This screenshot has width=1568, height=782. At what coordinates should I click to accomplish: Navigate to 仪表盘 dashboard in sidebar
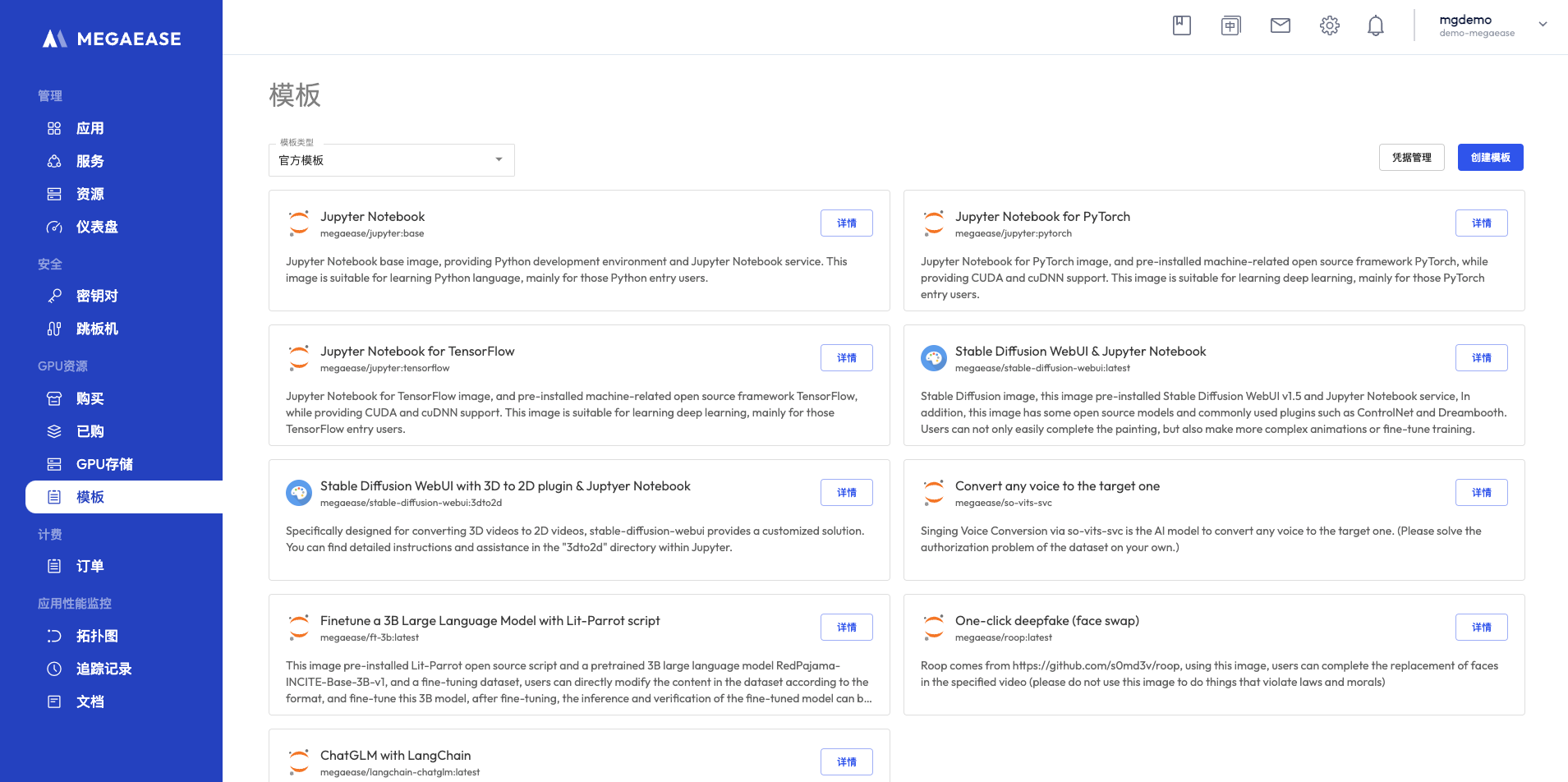point(97,227)
